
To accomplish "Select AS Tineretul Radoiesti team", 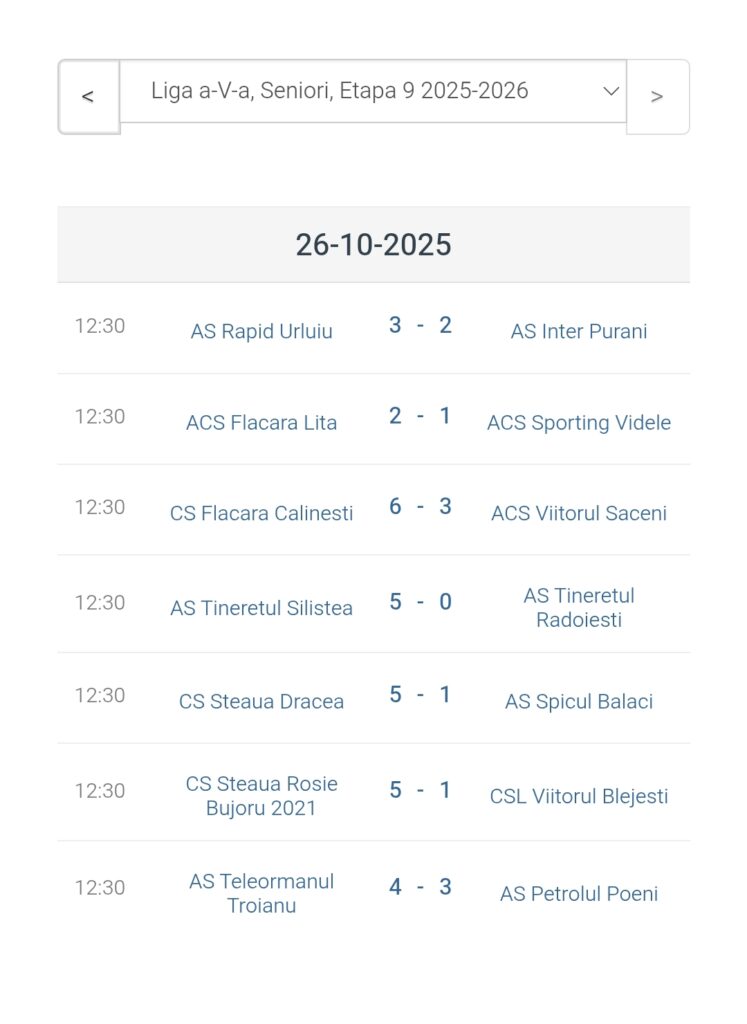I will (x=578, y=607).
